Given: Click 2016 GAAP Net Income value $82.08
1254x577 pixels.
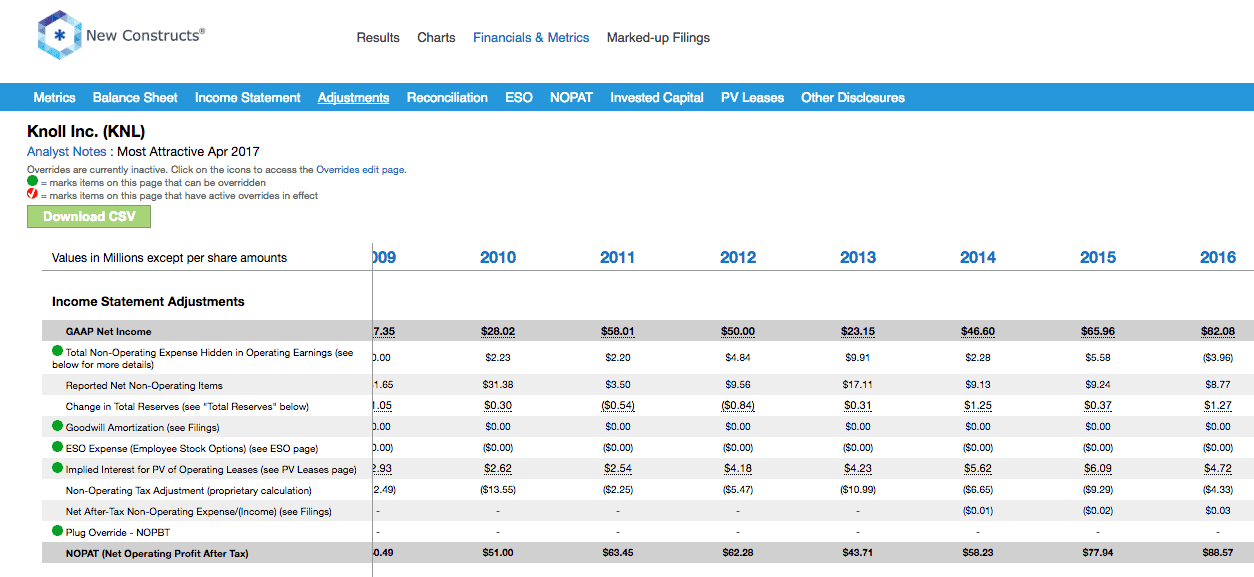Looking at the screenshot, I should coord(1218,331).
